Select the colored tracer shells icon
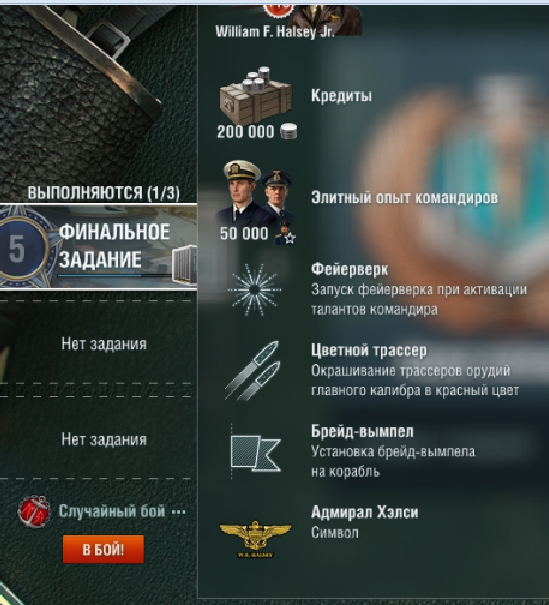Image resolution: width=549 pixels, height=605 pixels. [253, 370]
